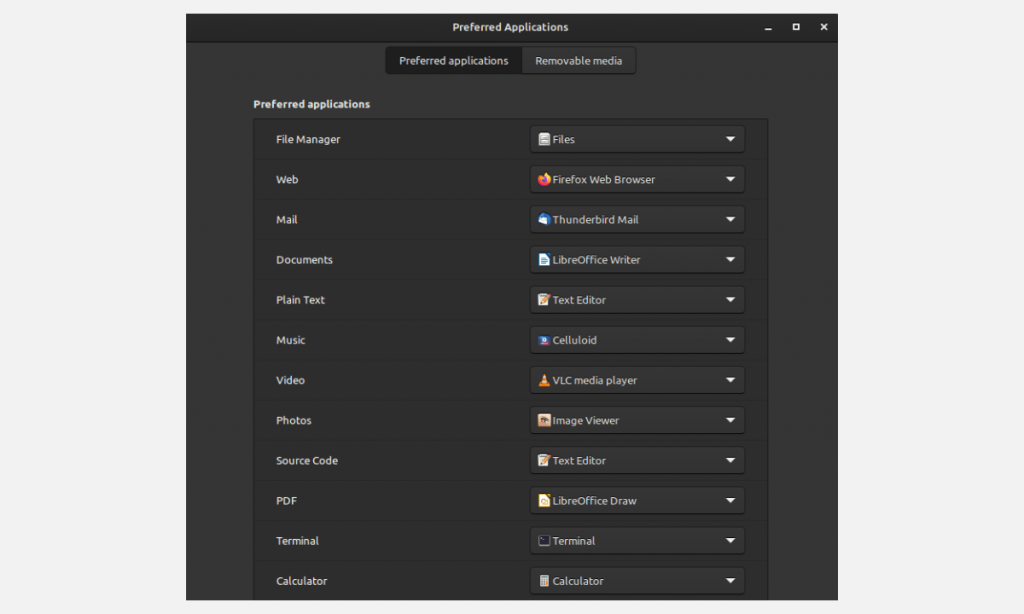Image resolution: width=1024 pixels, height=614 pixels.
Task: Click the "Documents" row label
Action: 304,259
